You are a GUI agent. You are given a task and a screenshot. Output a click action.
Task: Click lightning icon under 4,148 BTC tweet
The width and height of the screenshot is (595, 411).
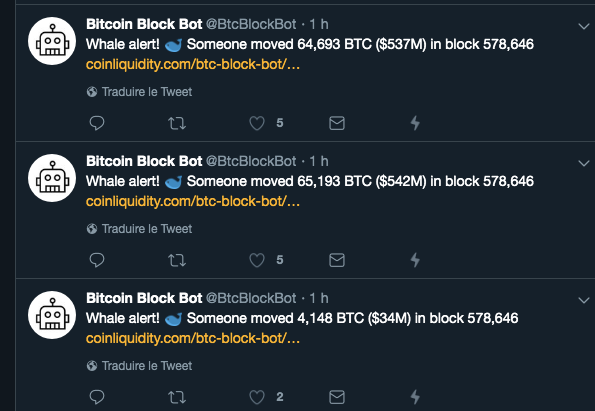tap(416, 397)
